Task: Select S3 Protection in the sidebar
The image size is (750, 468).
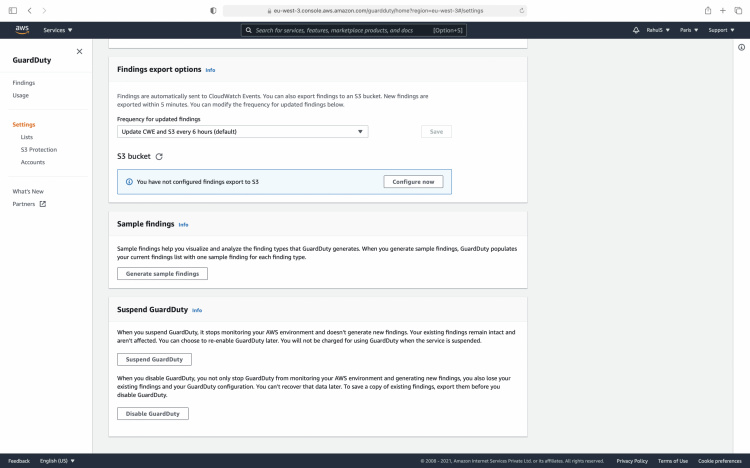Action: tap(38, 149)
